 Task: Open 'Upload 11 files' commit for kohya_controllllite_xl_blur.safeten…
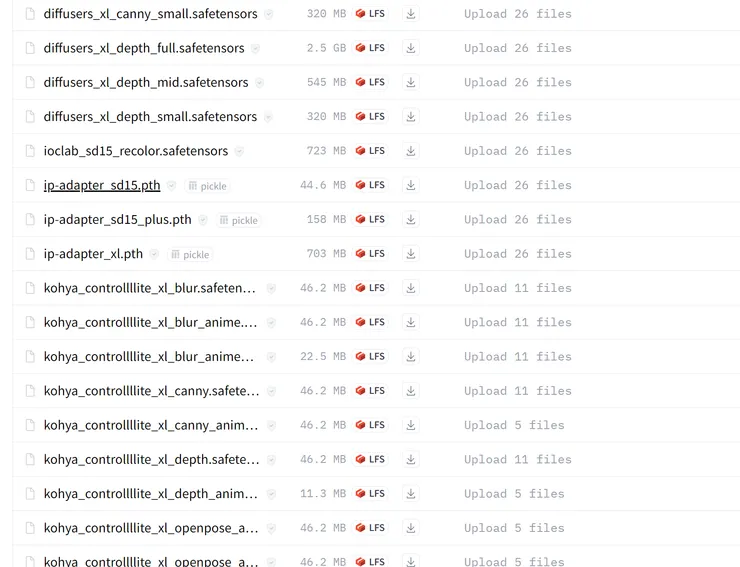(518, 288)
